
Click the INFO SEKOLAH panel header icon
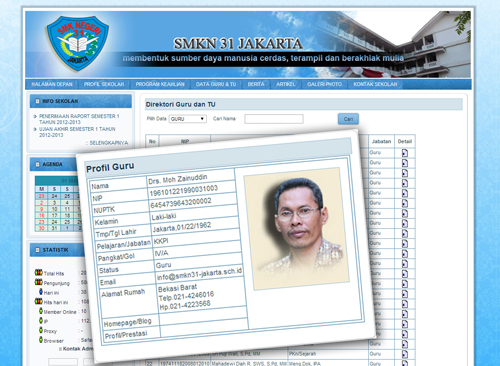tap(37, 101)
